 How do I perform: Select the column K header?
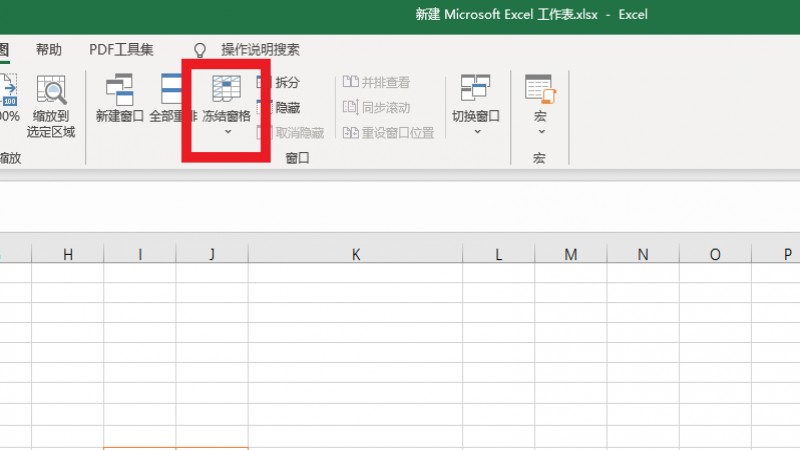pyautogui.click(x=355, y=255)
